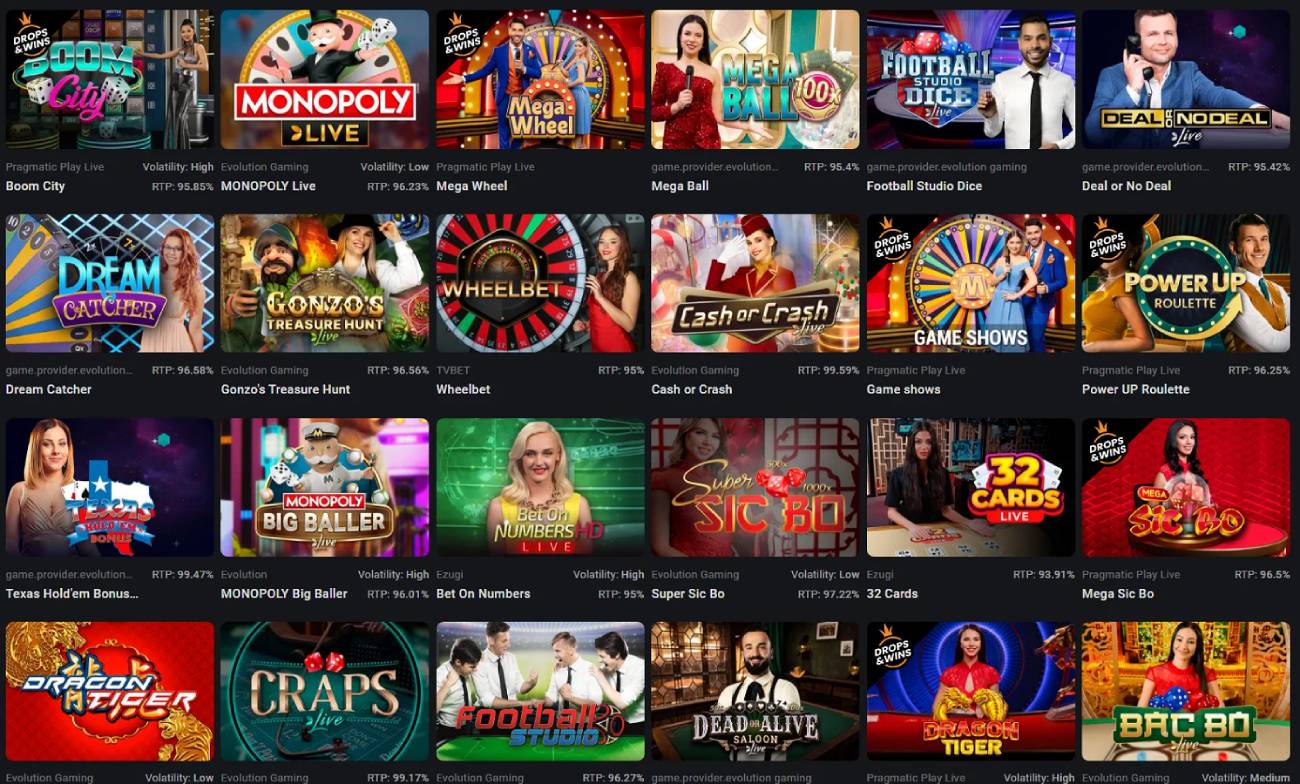Open the Deal or No Deal tile

click(x=1186, y=79)
